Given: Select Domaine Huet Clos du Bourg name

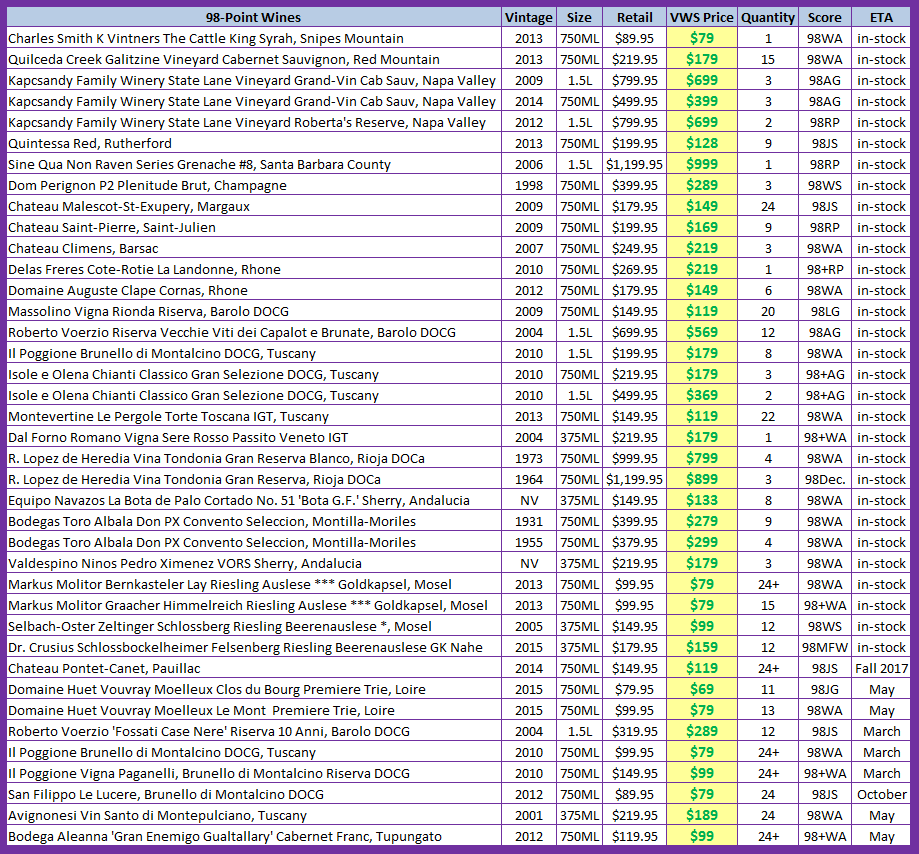Looking at the screenshot, I should (x=217, y=690).
